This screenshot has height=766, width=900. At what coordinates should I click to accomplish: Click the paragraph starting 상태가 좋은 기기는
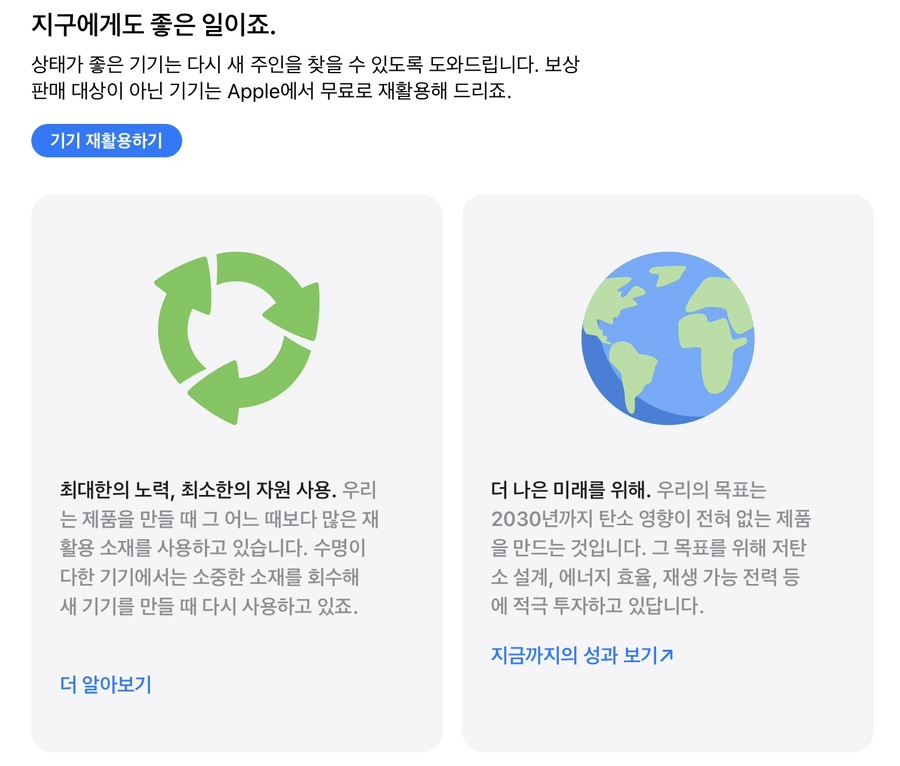pos(305,77)
